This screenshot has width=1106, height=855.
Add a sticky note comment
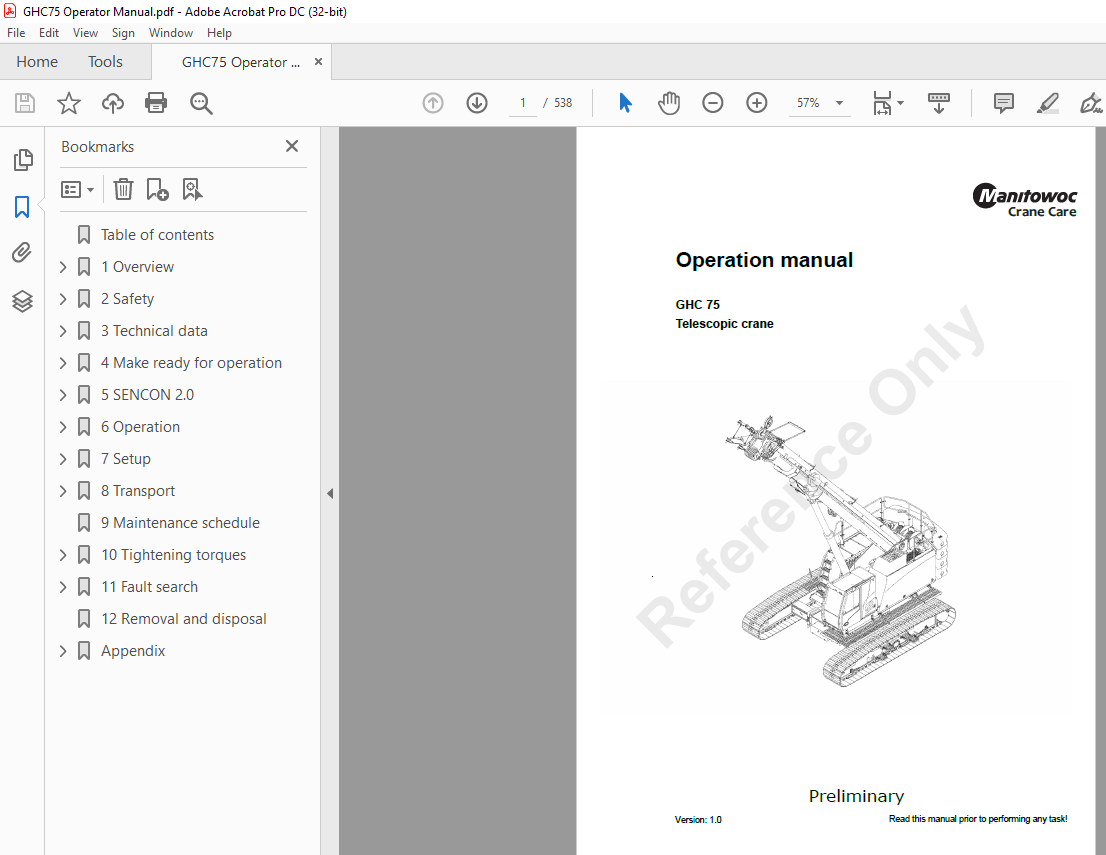click(1004, 103)
